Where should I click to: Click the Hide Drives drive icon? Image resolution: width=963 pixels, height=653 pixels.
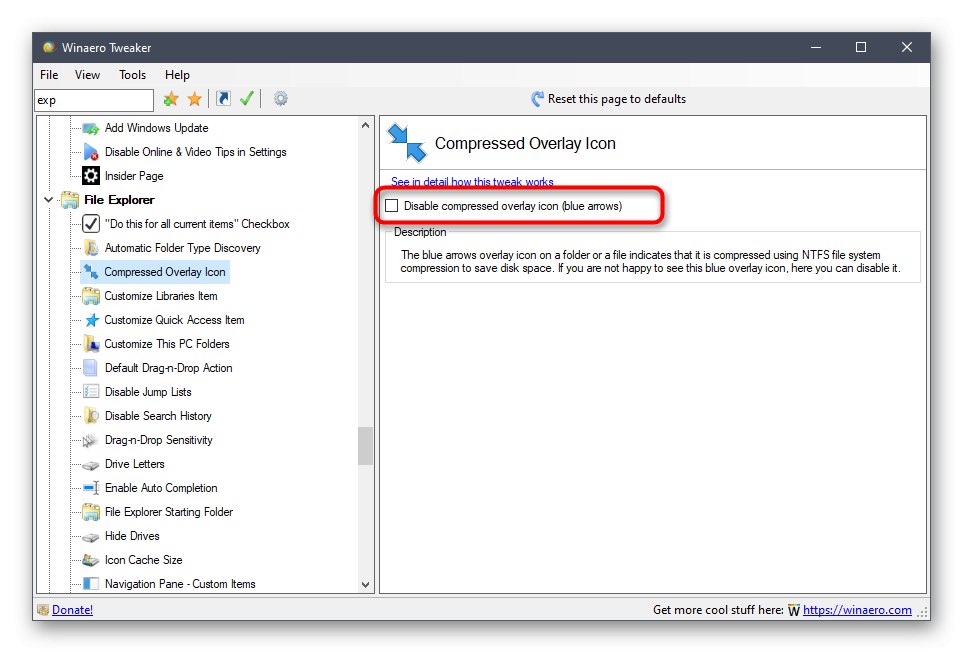click(x=91, y=537)
